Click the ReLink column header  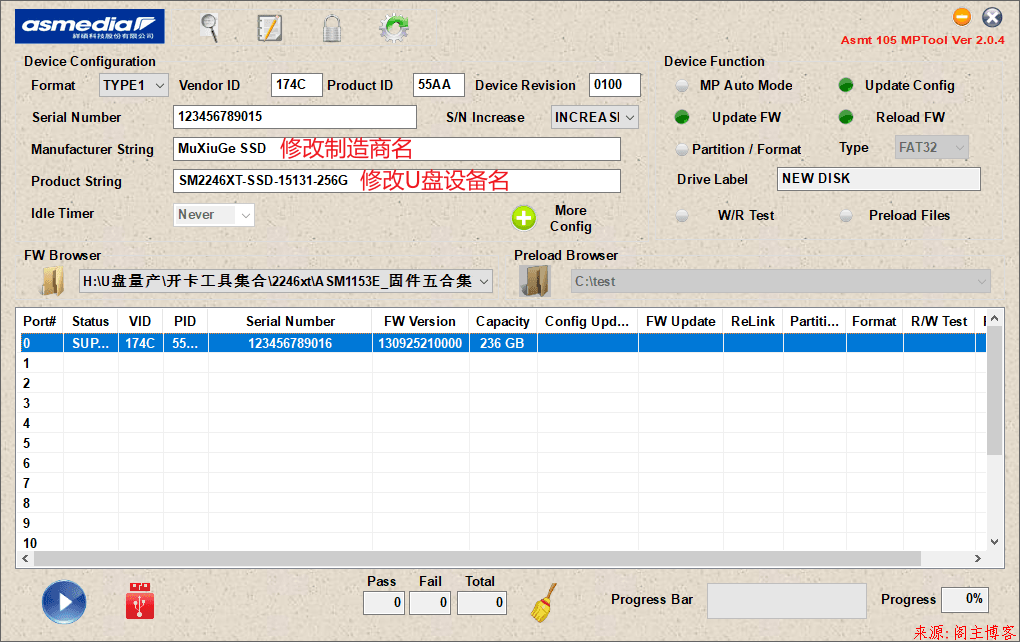pos(753,321)
